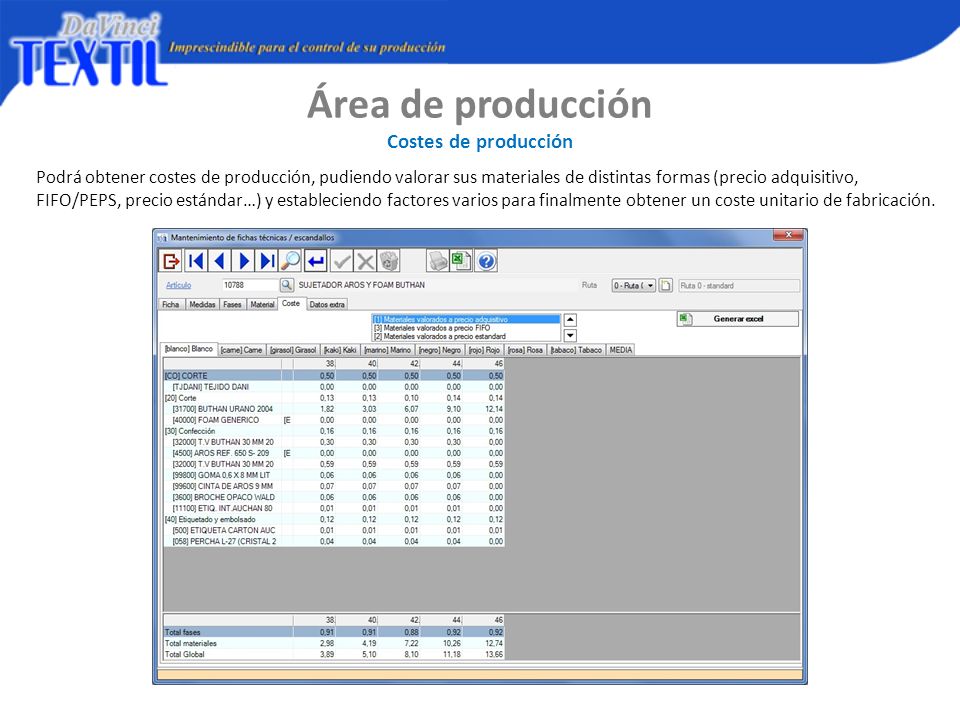Select Materiales valorados a precio adquisitivo
960x720 pixels.
[x=465, y=320]
